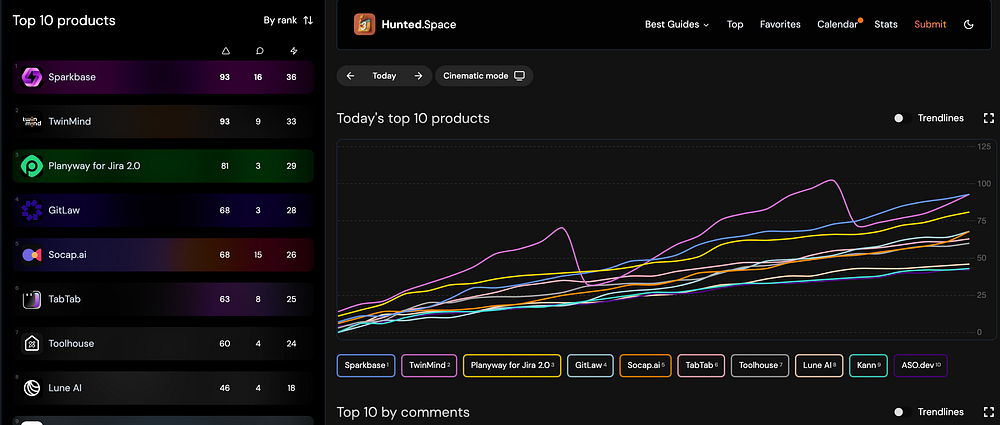
Task: Expand Top 10 by comments chart fullscreen
Action: [x=989, y=412]
